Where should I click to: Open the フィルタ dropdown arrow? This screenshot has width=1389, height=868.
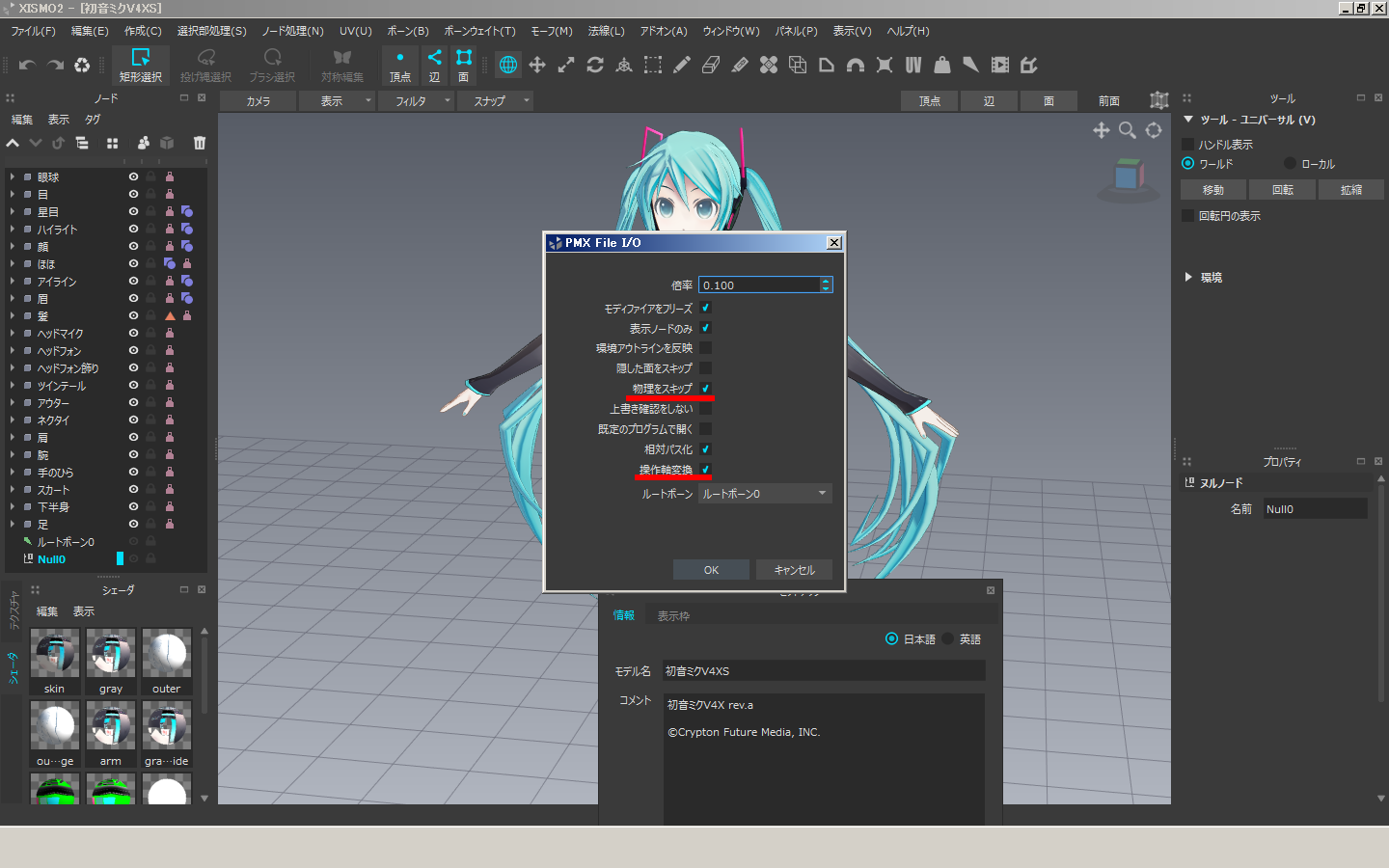[448, 100]
